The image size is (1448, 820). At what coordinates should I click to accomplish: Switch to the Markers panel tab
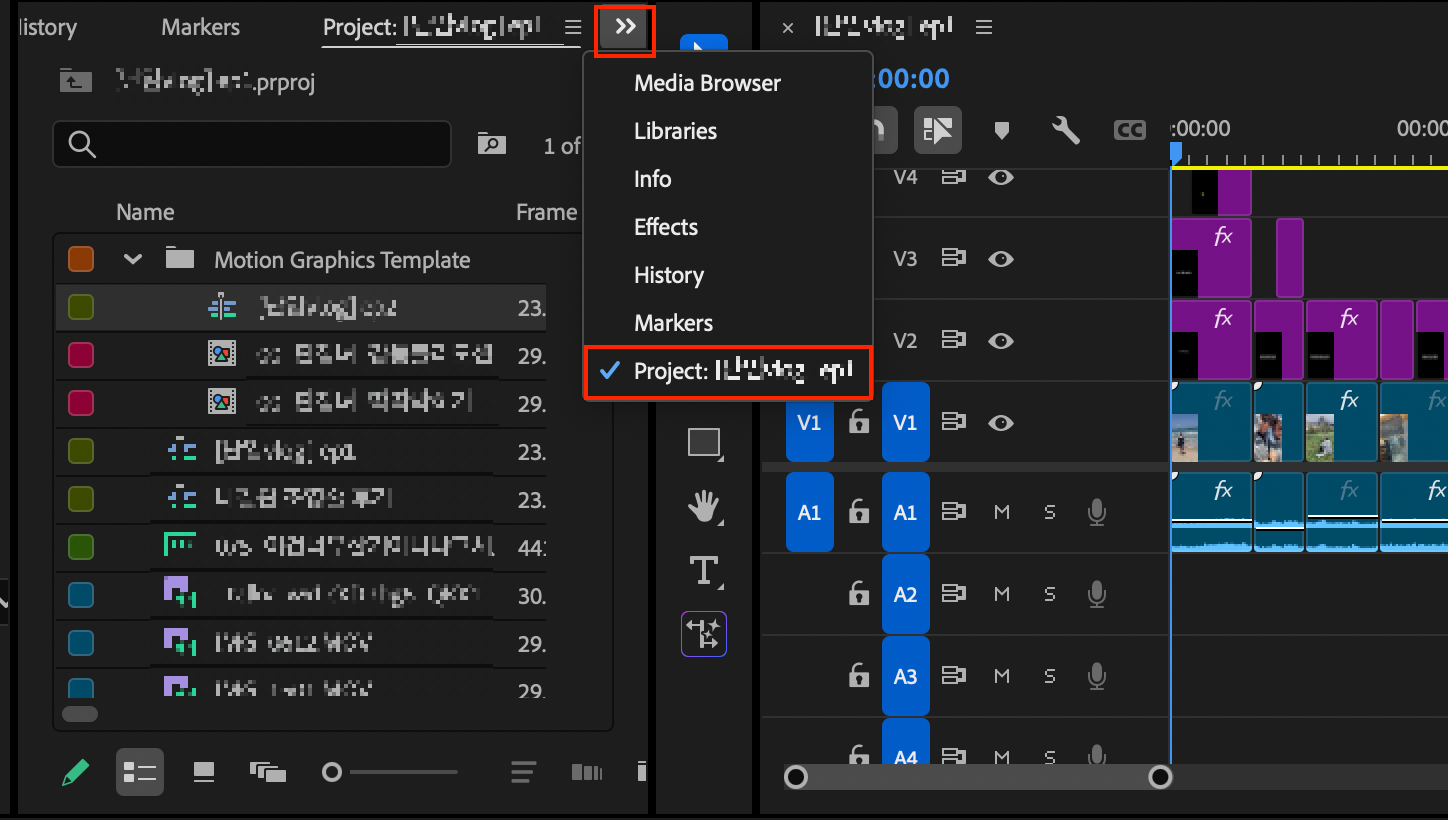tap(199, 27)
